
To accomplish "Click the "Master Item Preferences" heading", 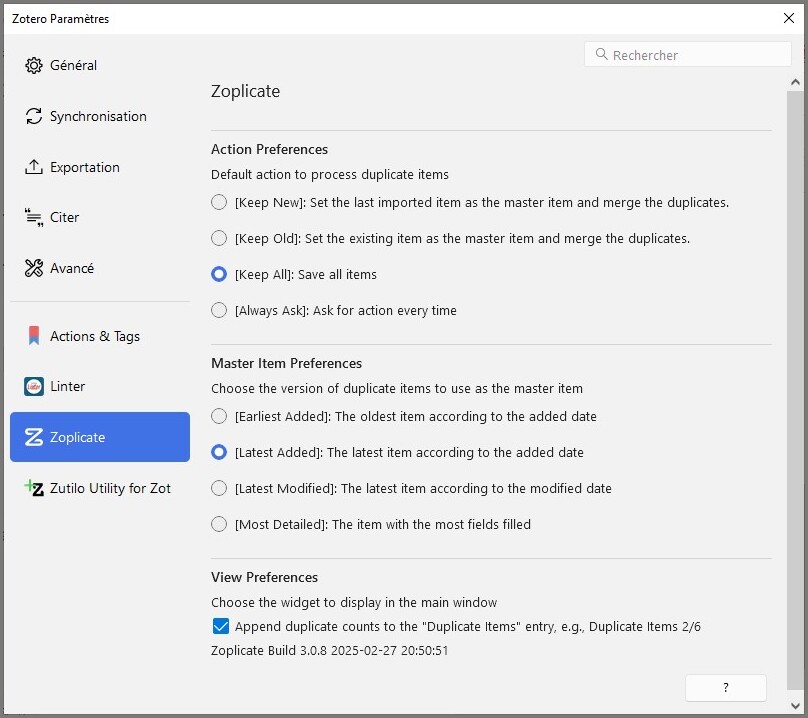I will coord(287,363).
